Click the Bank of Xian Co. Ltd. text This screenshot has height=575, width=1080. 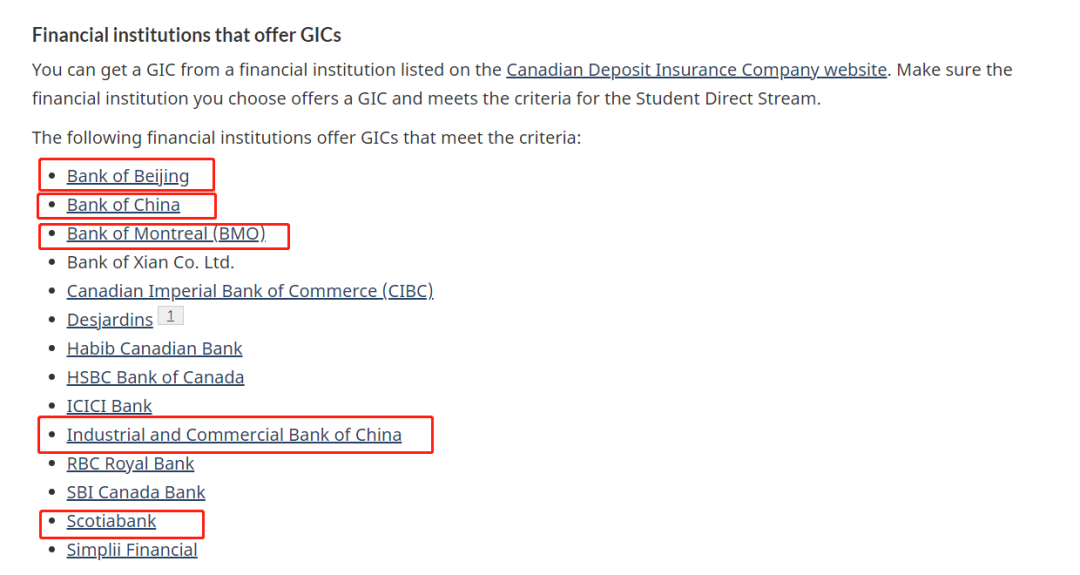coord(150,263)
